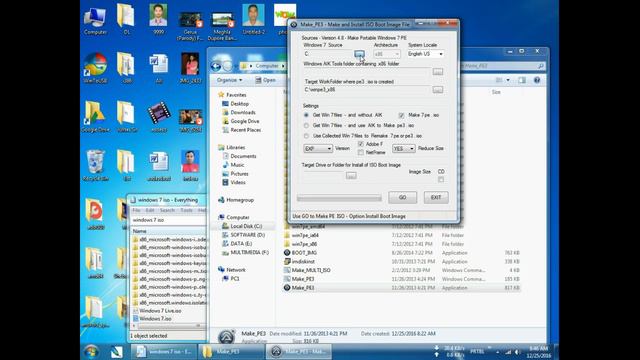Open the YES Reduce Size dropdown
Screen dimensions: 640x360
[403, 149]
